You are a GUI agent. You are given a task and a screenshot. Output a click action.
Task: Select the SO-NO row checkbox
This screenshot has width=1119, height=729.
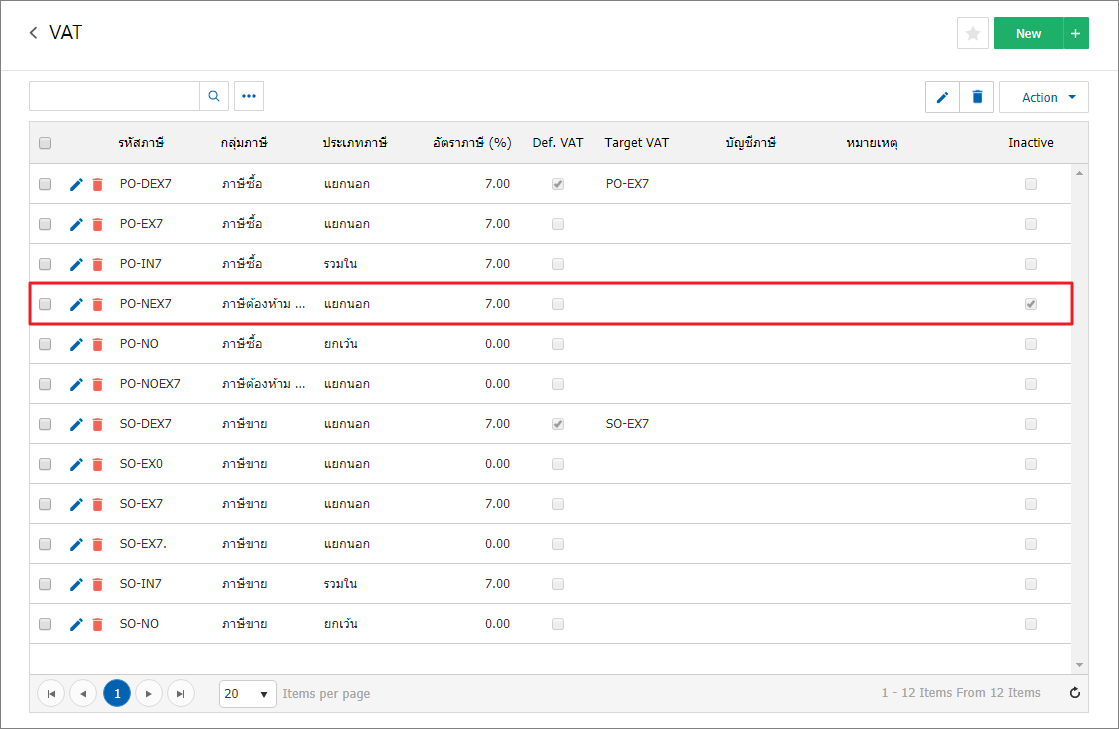tap(45, 623)
